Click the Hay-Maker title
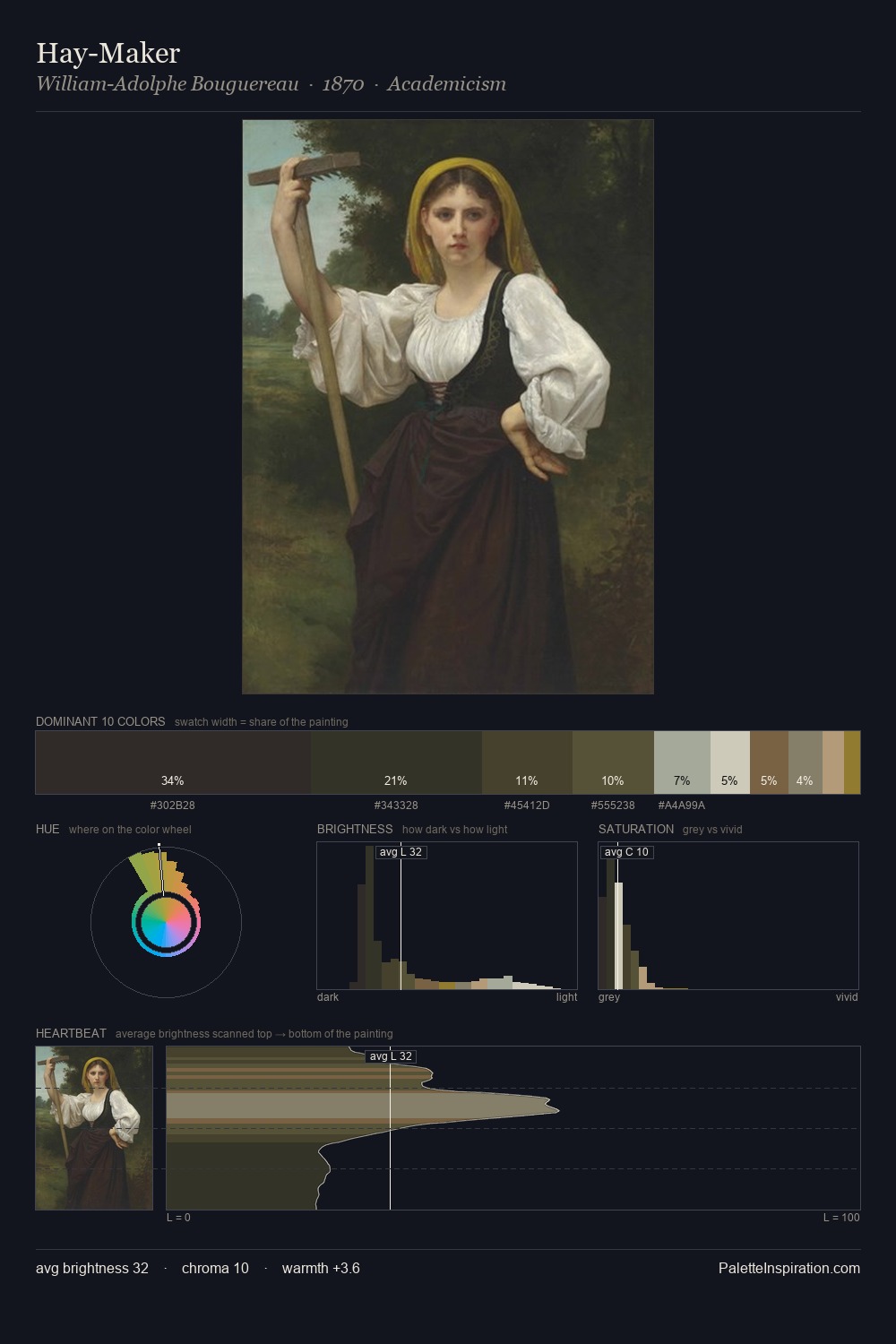 point(108,53)
